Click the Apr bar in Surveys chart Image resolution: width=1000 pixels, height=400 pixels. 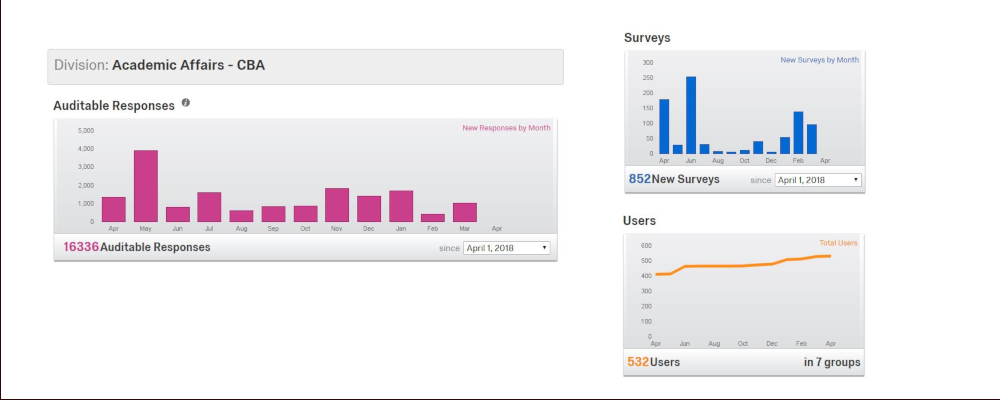pos(664,126)
